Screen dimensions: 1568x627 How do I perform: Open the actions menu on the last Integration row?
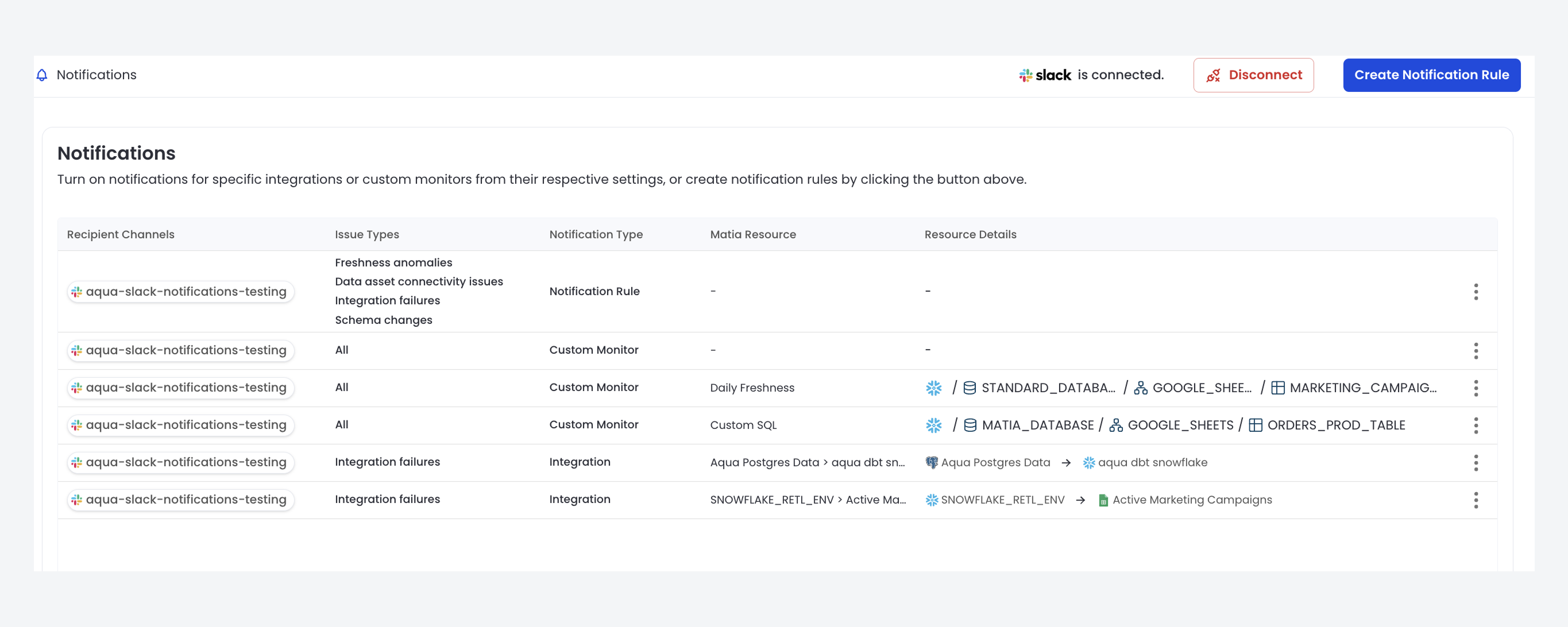pos(1476,500)
